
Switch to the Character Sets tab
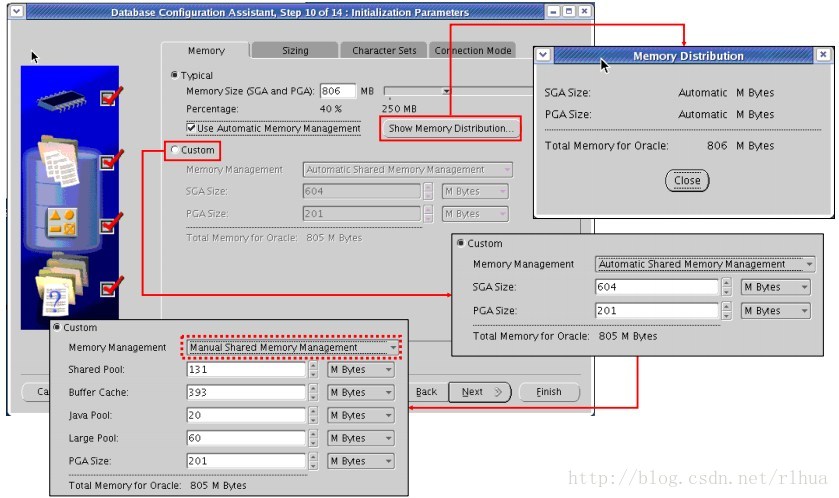(384, 50)
